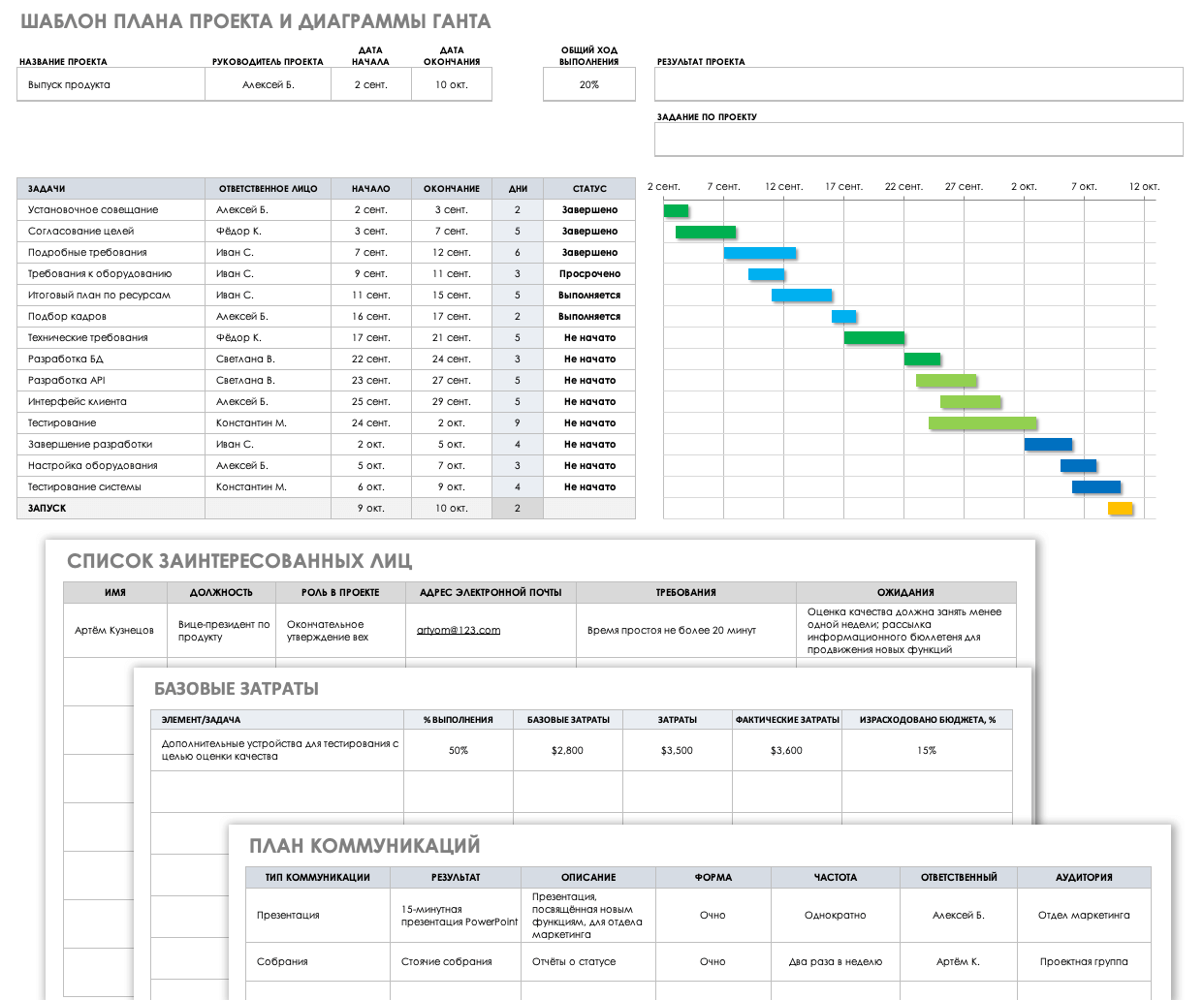Select the «Отдел маркетинга» audience cell
Screen dimensions: 1204x1000
click(x=1084, y=916)
